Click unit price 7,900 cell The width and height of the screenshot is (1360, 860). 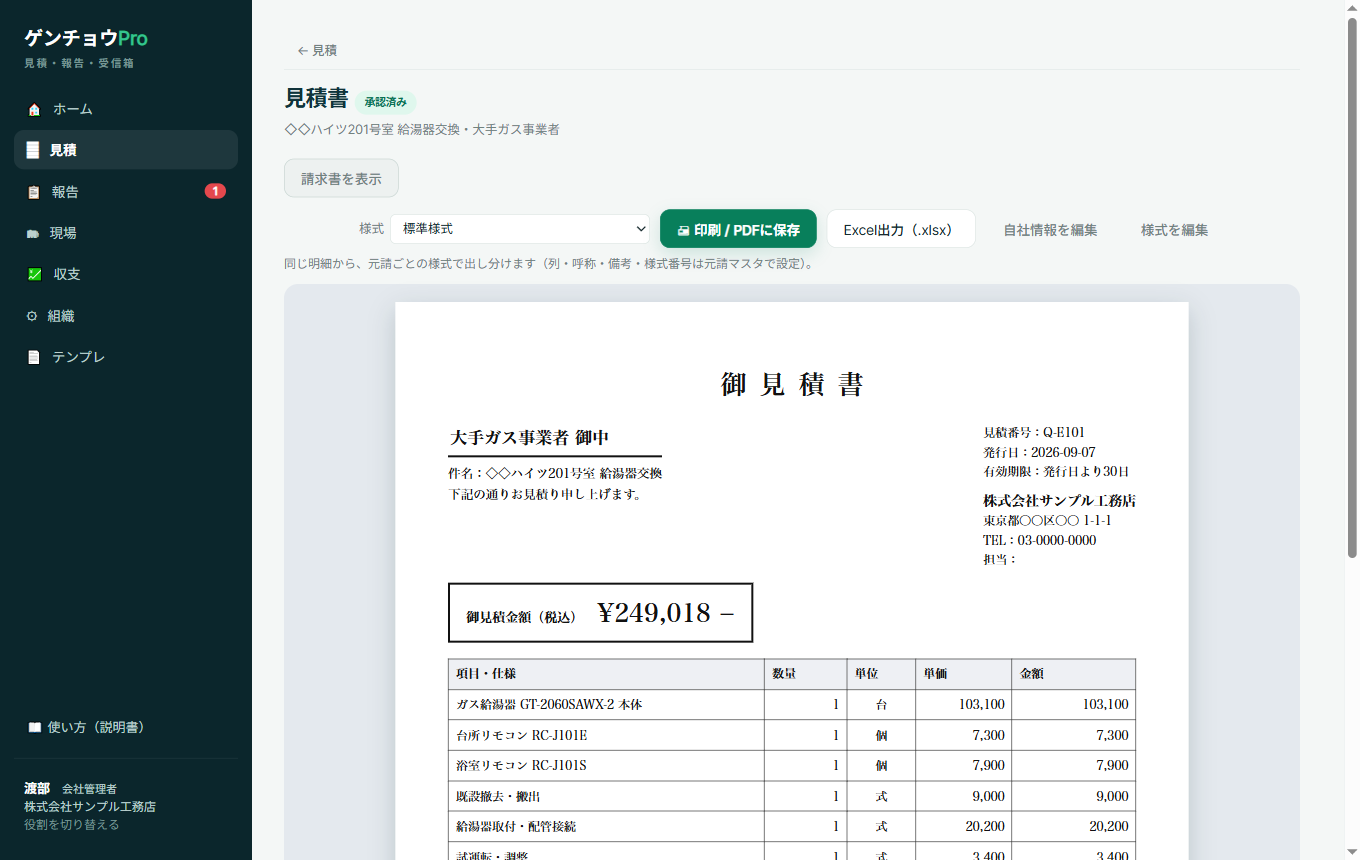[963, 766]
